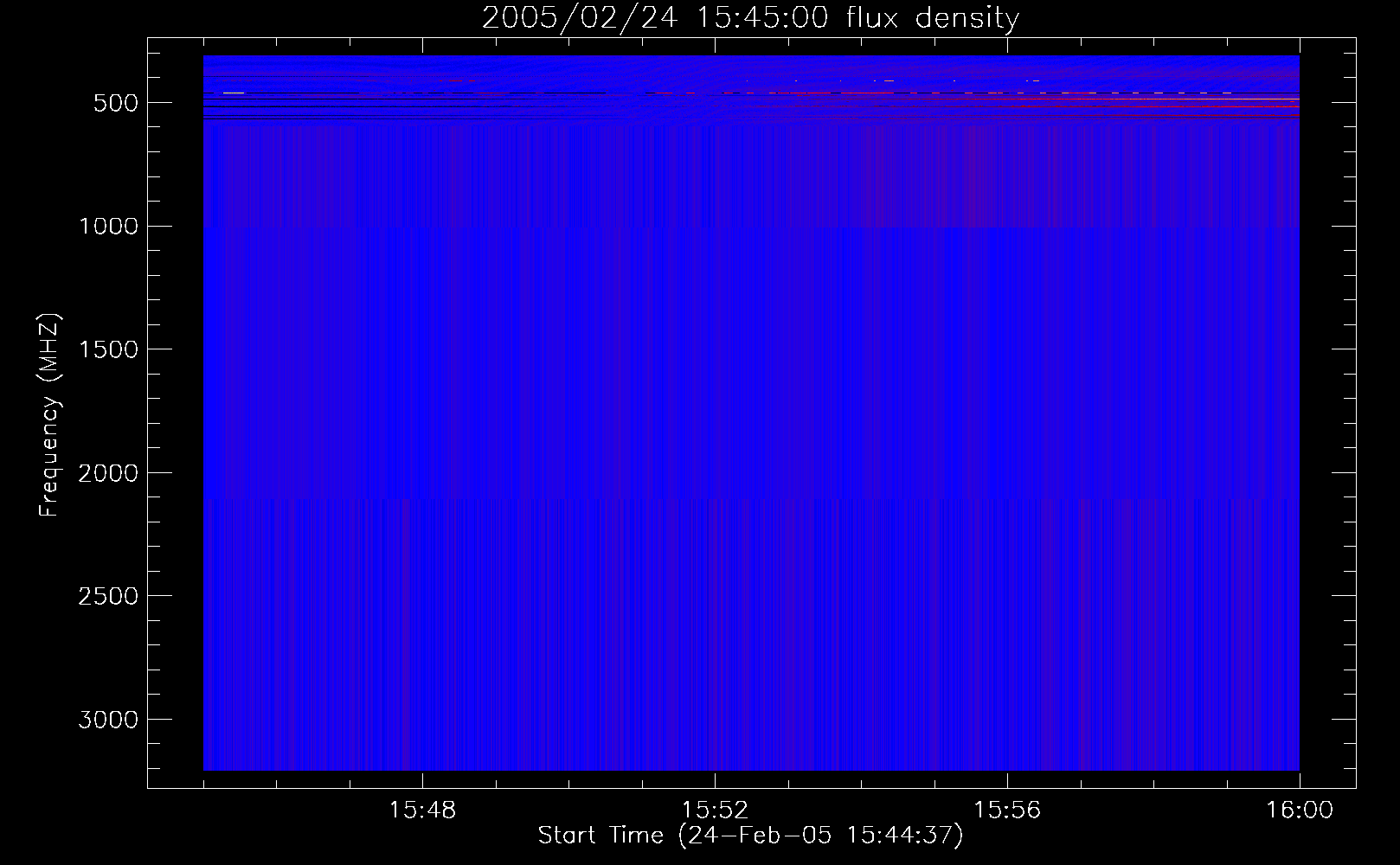The image size is (1400, 865).
Task: Click the 'Frequency (MHZ)' axis label
Action: point(50,415)
